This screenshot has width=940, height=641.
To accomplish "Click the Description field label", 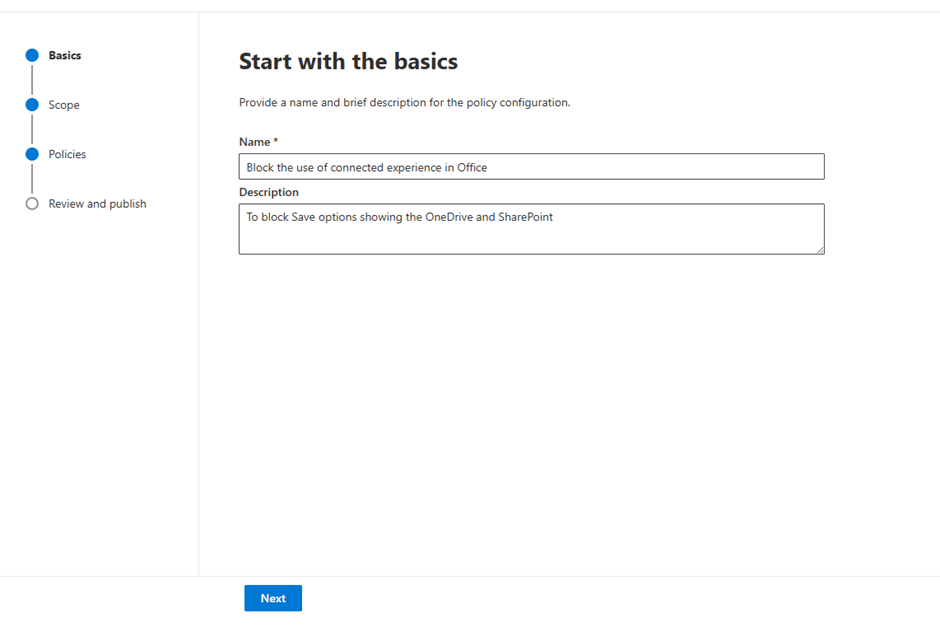I will (268, 192).
